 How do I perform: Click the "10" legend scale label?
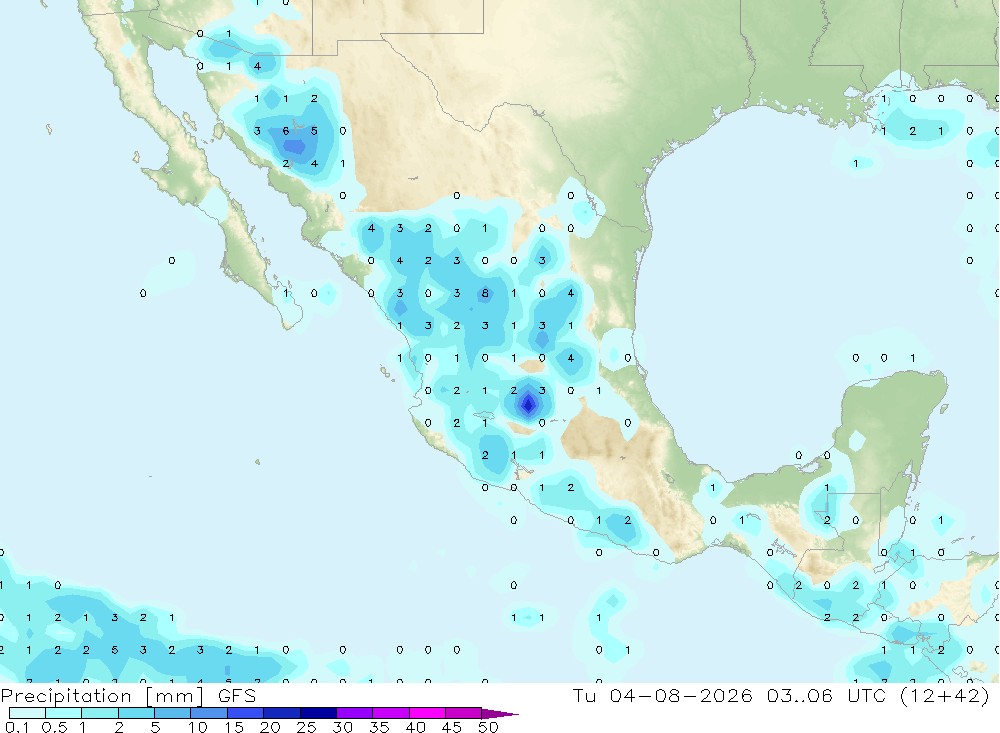(x=198, y=727)
